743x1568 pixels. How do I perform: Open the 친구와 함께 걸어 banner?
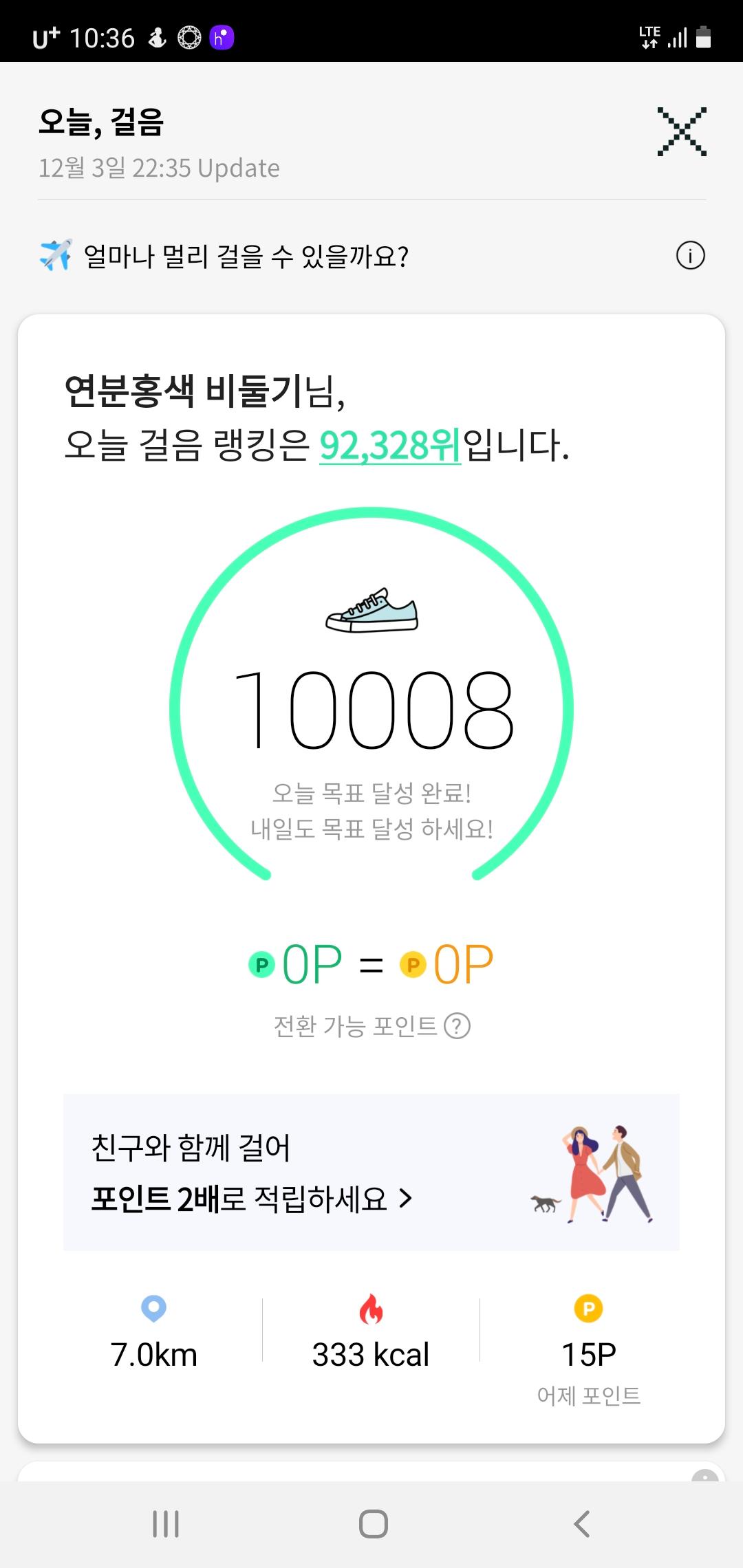point(275,1172)
